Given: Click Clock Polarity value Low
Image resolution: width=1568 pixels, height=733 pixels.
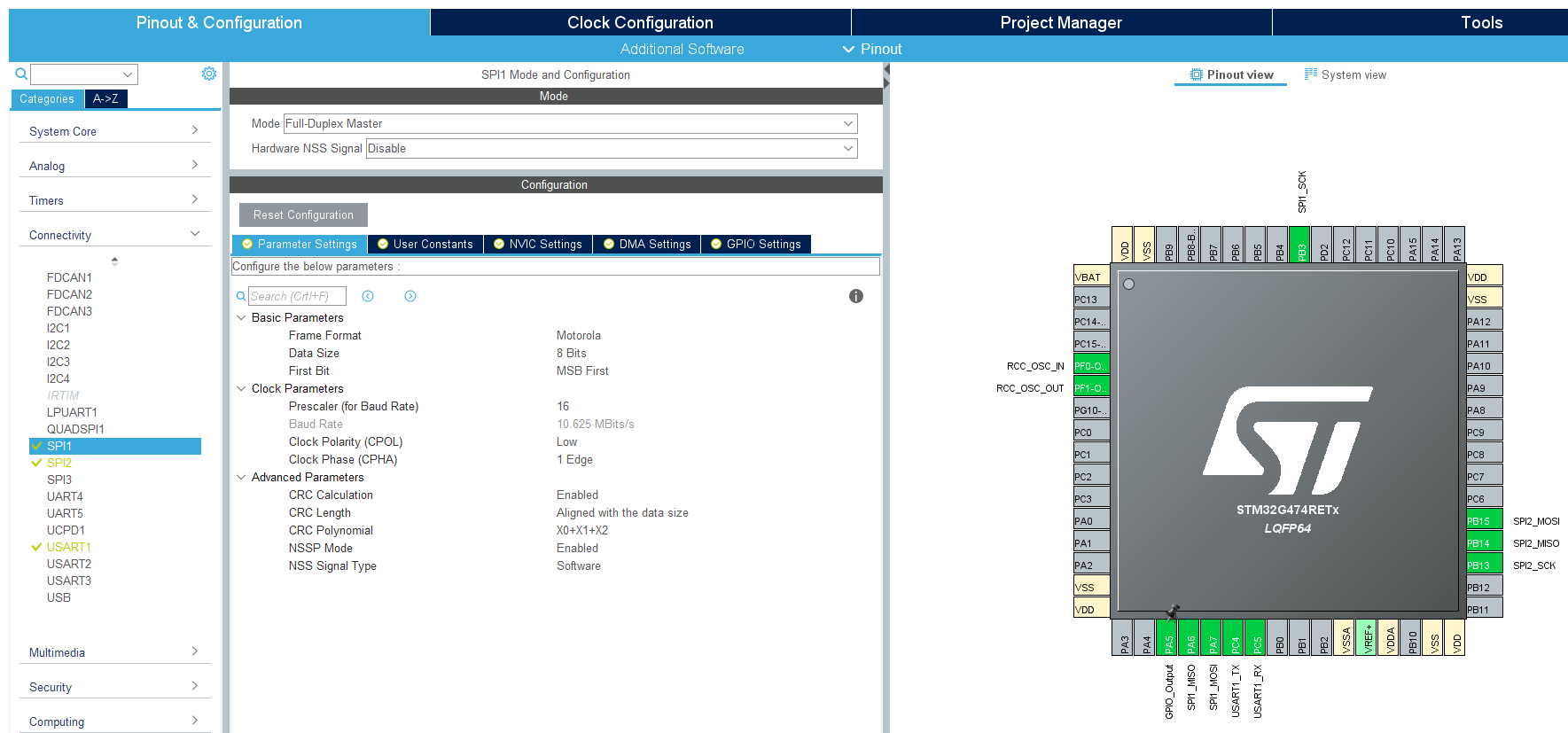Looking at the screenshot, I should (x=566, y=441).
